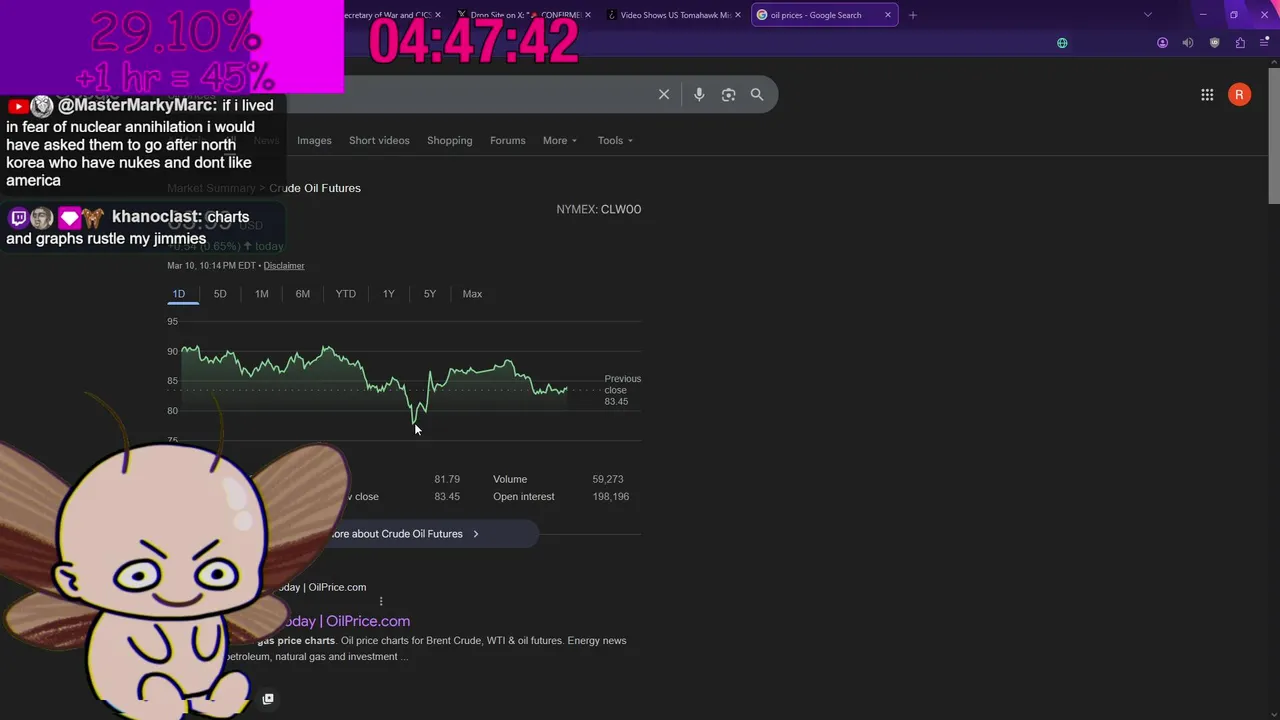
Task: Select the 5D chart range
Action: tap(220, 294)
